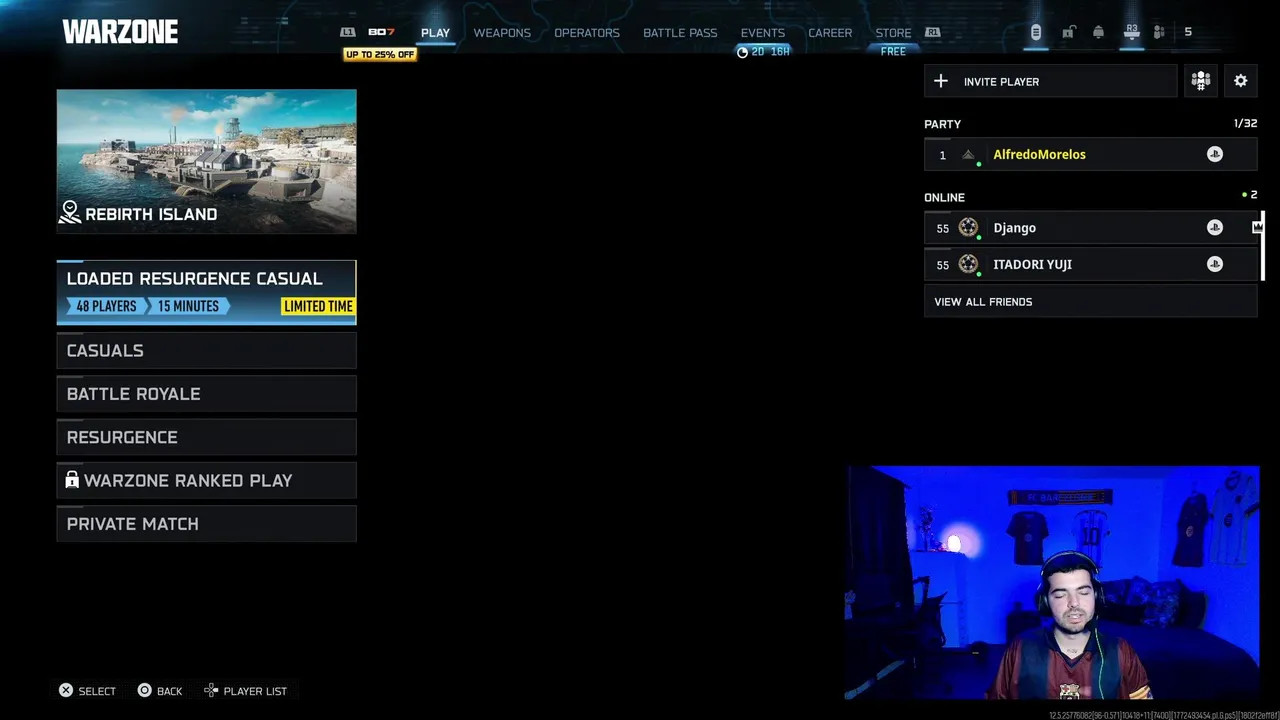Open PRIVATE MATCH
The width and height of the screenshot is (1280, 720).
[x=206, y=524]
